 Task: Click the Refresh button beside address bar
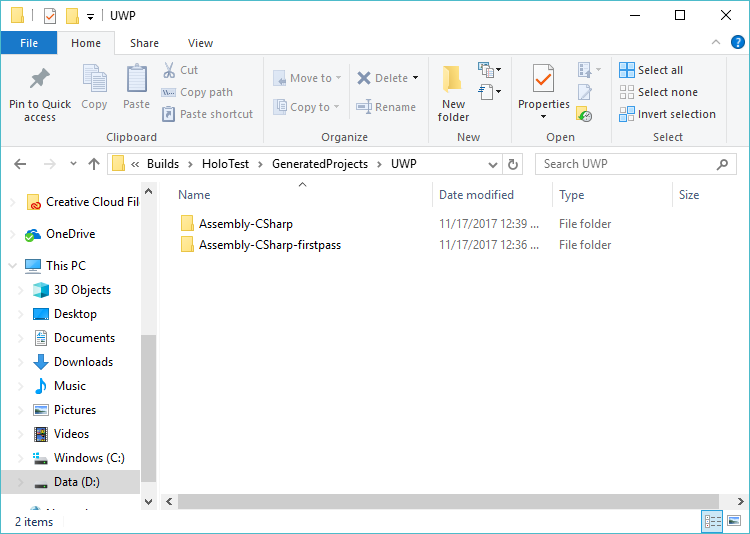(512, 164)
